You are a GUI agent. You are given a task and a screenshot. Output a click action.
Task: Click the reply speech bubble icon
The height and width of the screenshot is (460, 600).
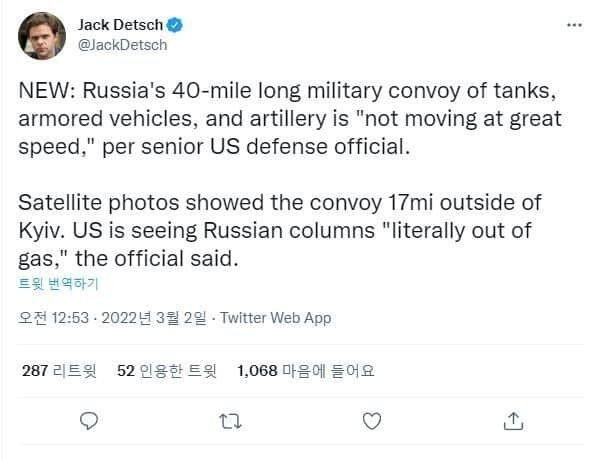(88, 421)
